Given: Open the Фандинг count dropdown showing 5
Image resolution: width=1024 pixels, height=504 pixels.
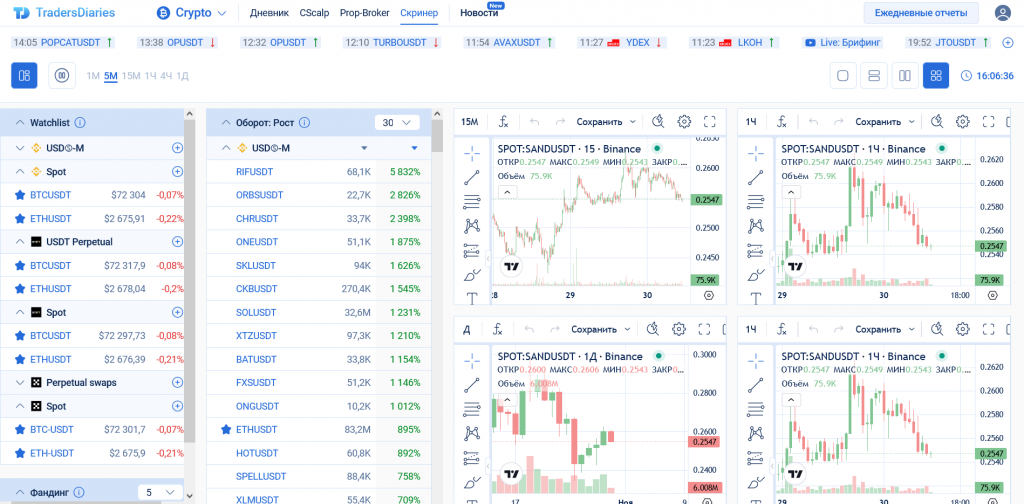Looking at the screenshot, I should [161, 492].
